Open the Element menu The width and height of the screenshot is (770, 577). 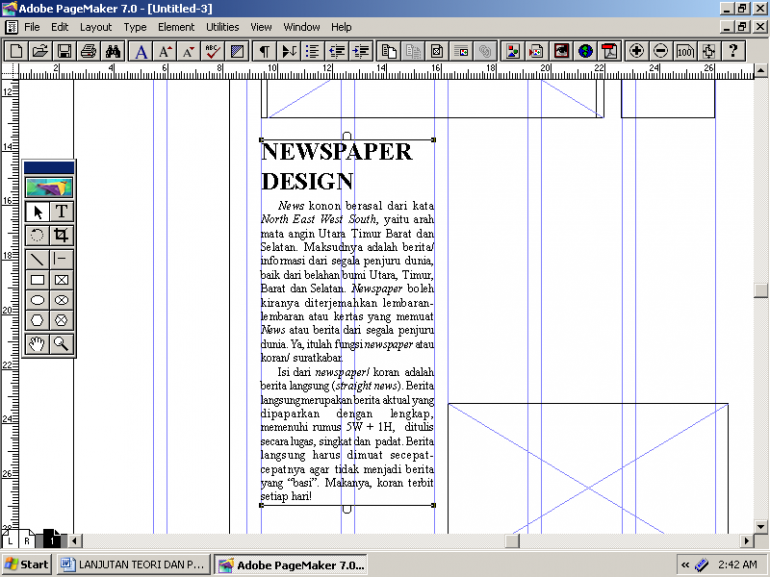pos(176,27)
